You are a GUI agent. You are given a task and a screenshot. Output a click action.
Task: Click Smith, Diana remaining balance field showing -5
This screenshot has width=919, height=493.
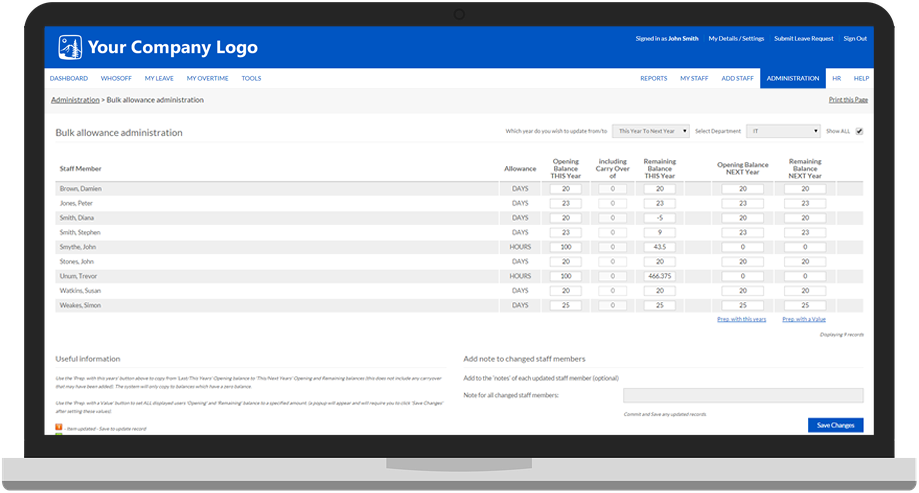tap(659, 218)
